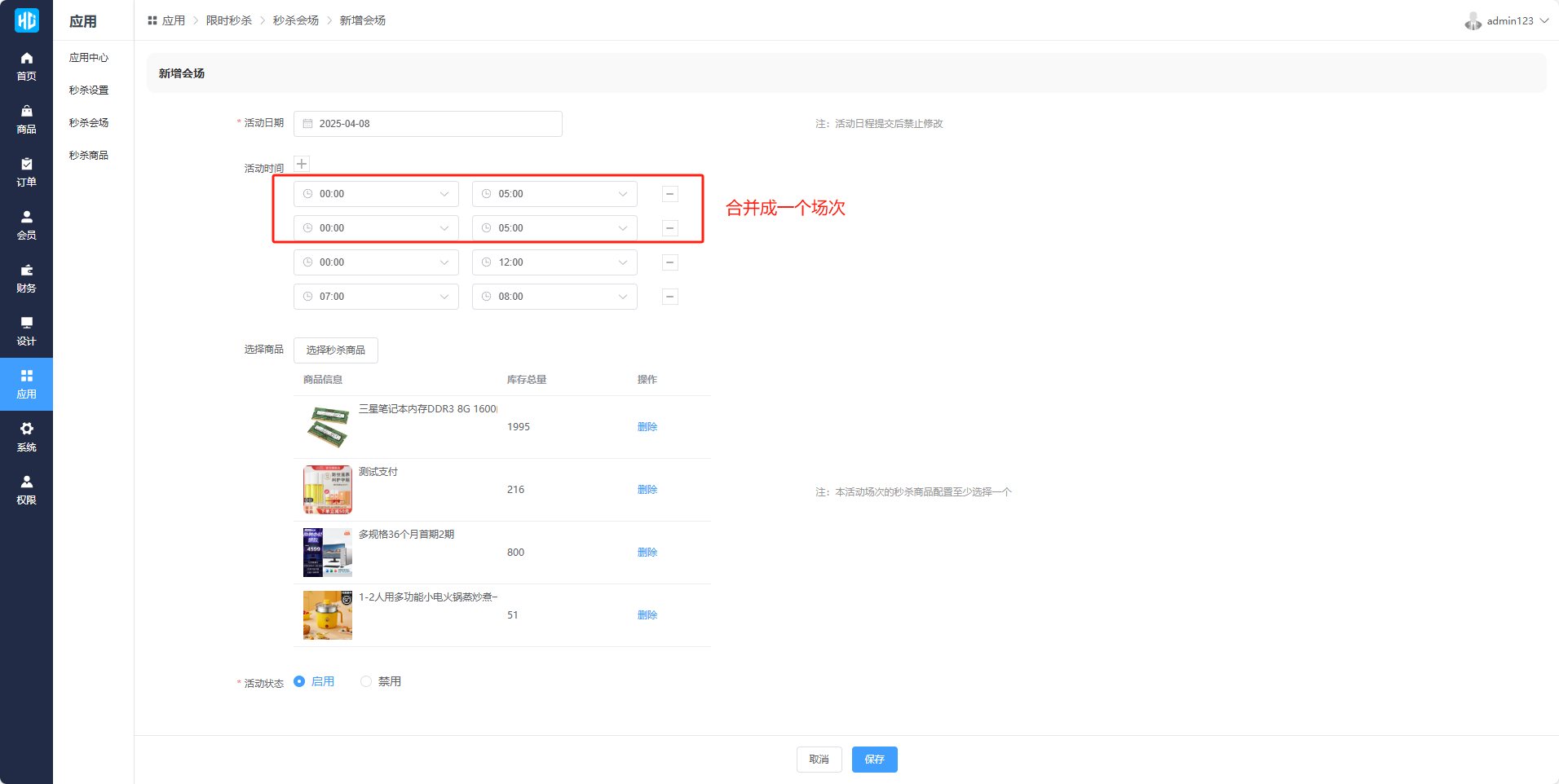The width and height of the screenshot is (1559, 784).
Task: Click the plus icon to add activity time
Action: click(x=302, y=164)
